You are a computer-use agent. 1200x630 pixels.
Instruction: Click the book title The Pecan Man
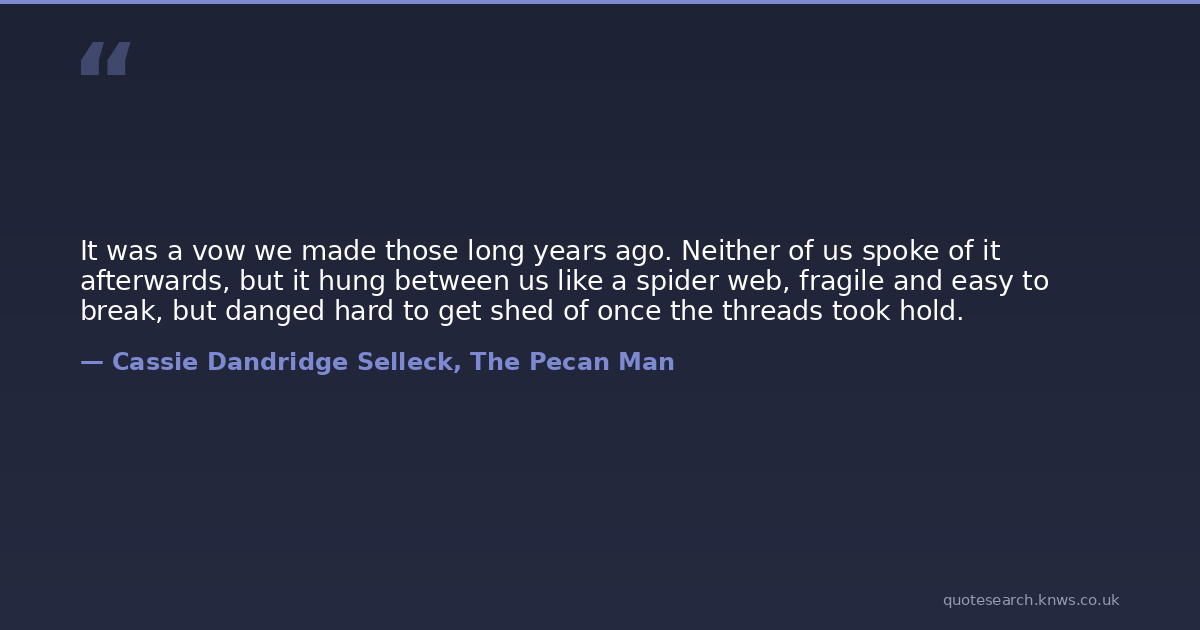[x=572, y=362]
